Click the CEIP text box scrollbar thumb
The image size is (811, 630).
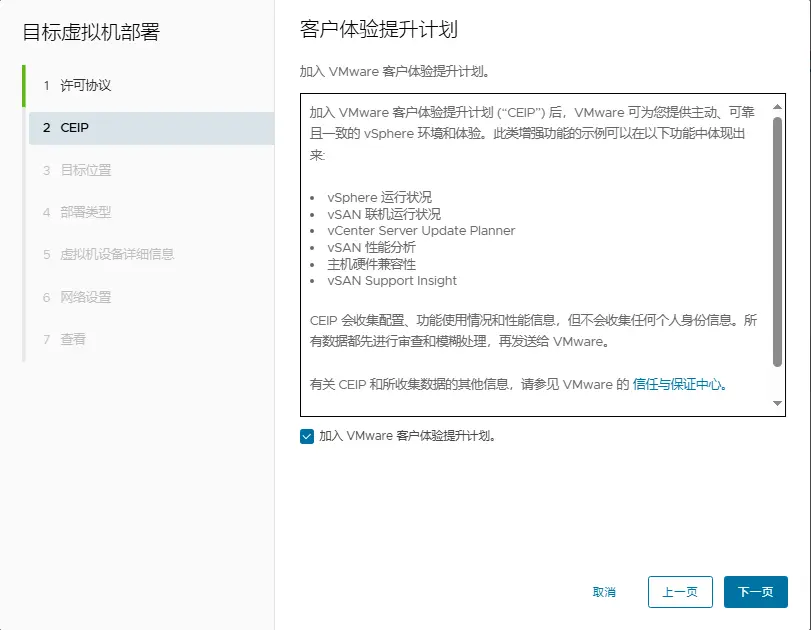(778, 240)
